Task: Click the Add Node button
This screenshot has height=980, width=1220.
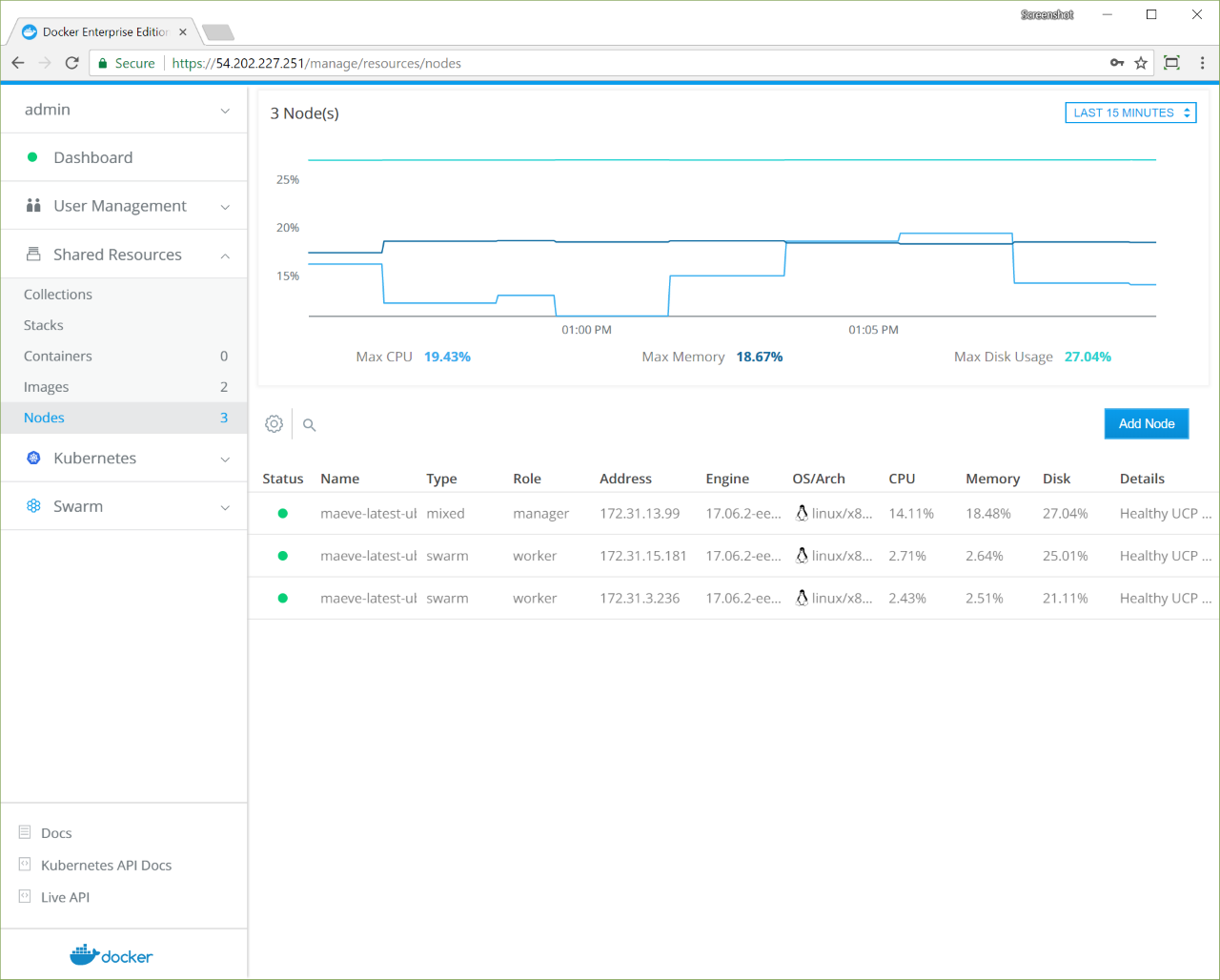Action: click(x=1146, y=423)
